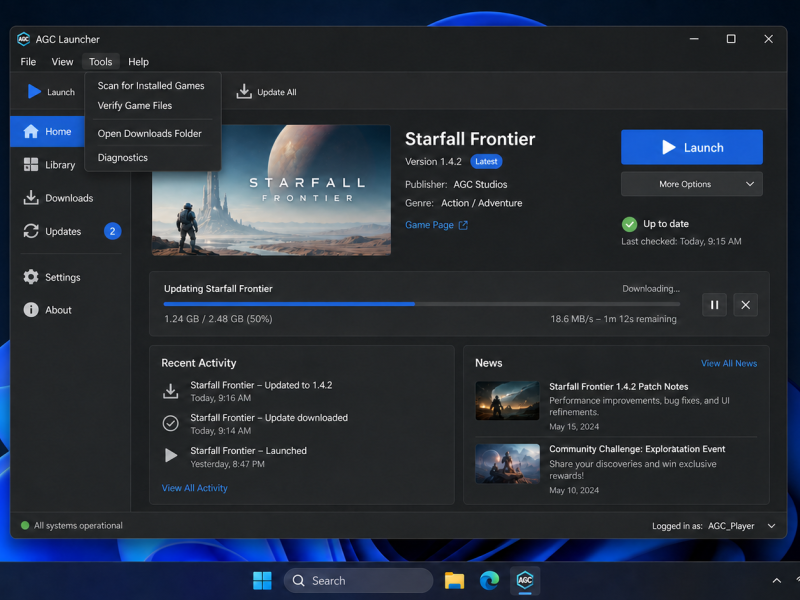The image size is (800, 600).
Task: Click AGC Launcher taskbar icon
Action: (524, 581)
